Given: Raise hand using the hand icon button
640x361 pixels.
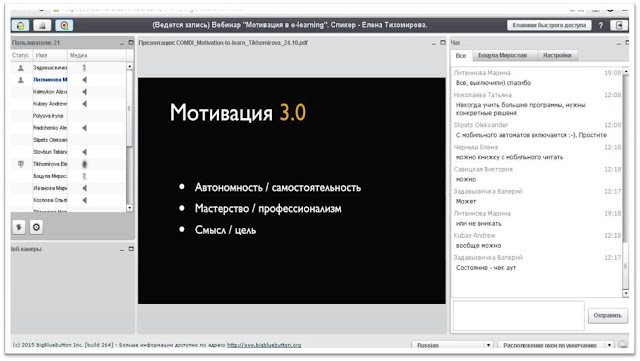Looking at the screenshot, I should click(19, 227).
